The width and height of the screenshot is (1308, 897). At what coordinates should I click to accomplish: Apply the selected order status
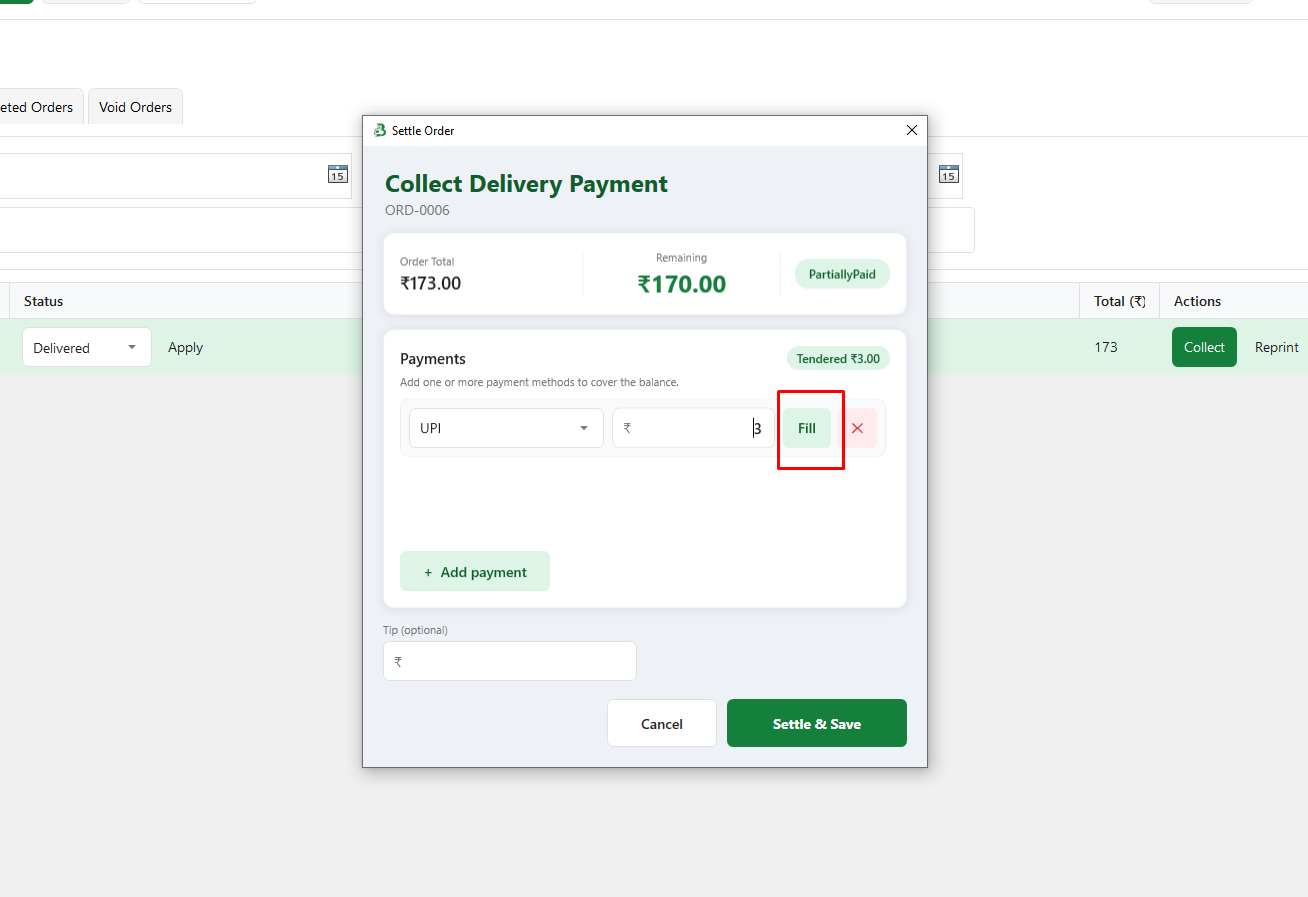185,347
